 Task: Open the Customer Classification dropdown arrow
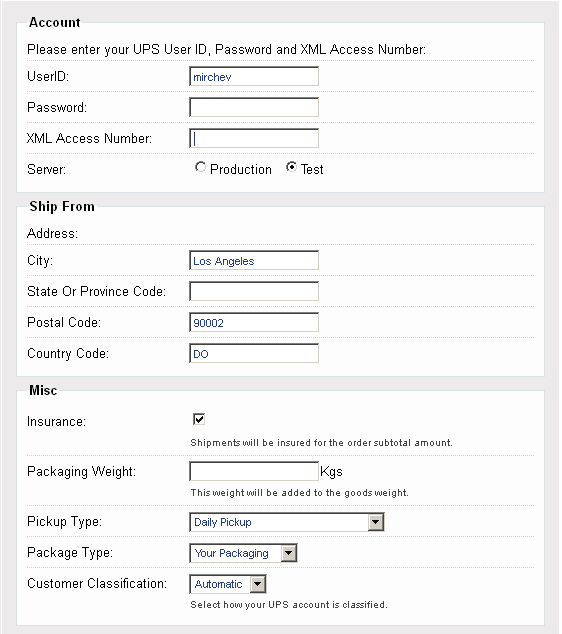[258, 584]
